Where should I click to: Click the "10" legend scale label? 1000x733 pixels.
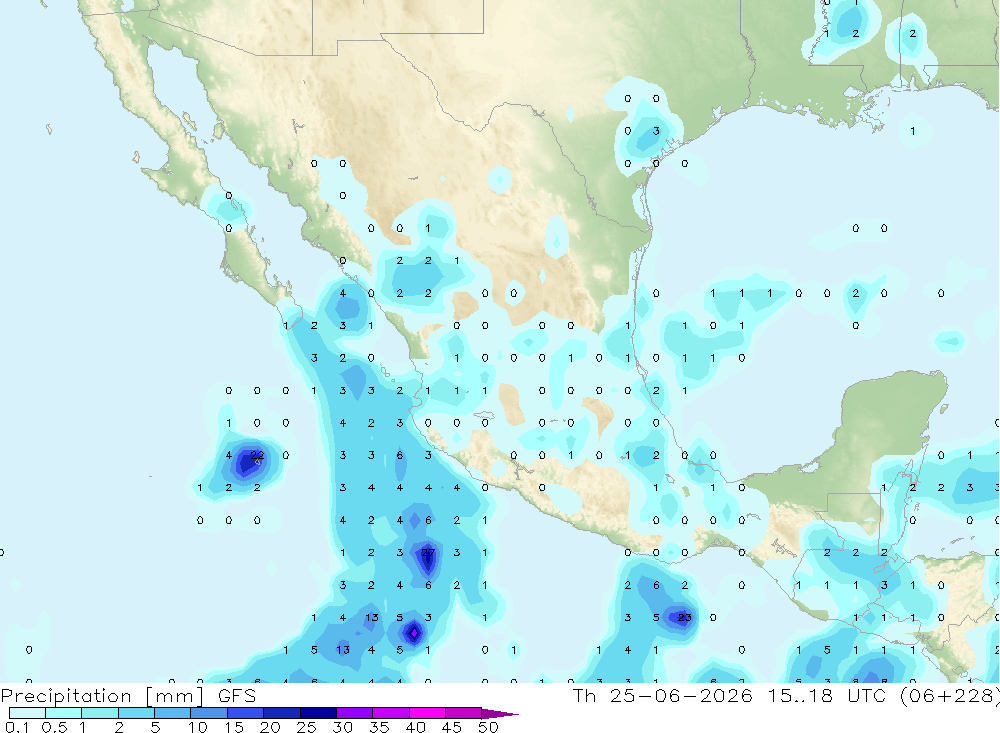(x=197, y=727)
